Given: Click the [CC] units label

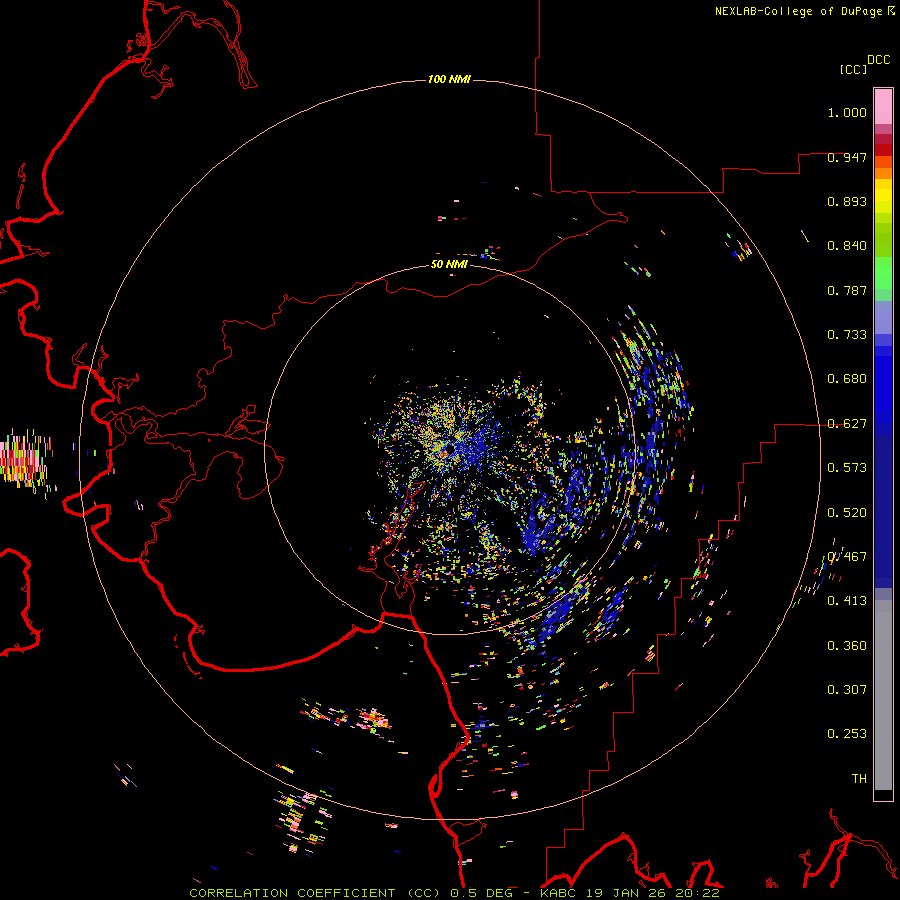Looking at the screenshot, I should pyautogui.click(x=853, y=69).
